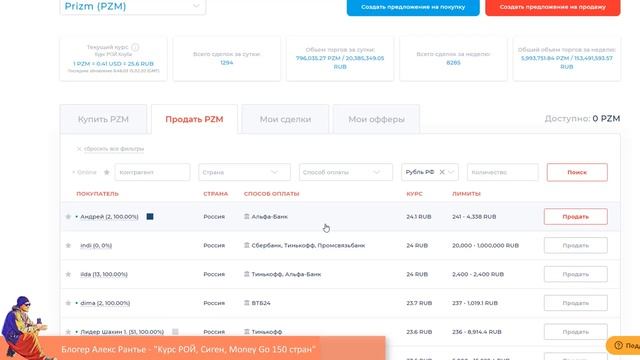Screen dimensions: 640x360
Task: Click Продать button for indi offer
Action: click(576, 246)
